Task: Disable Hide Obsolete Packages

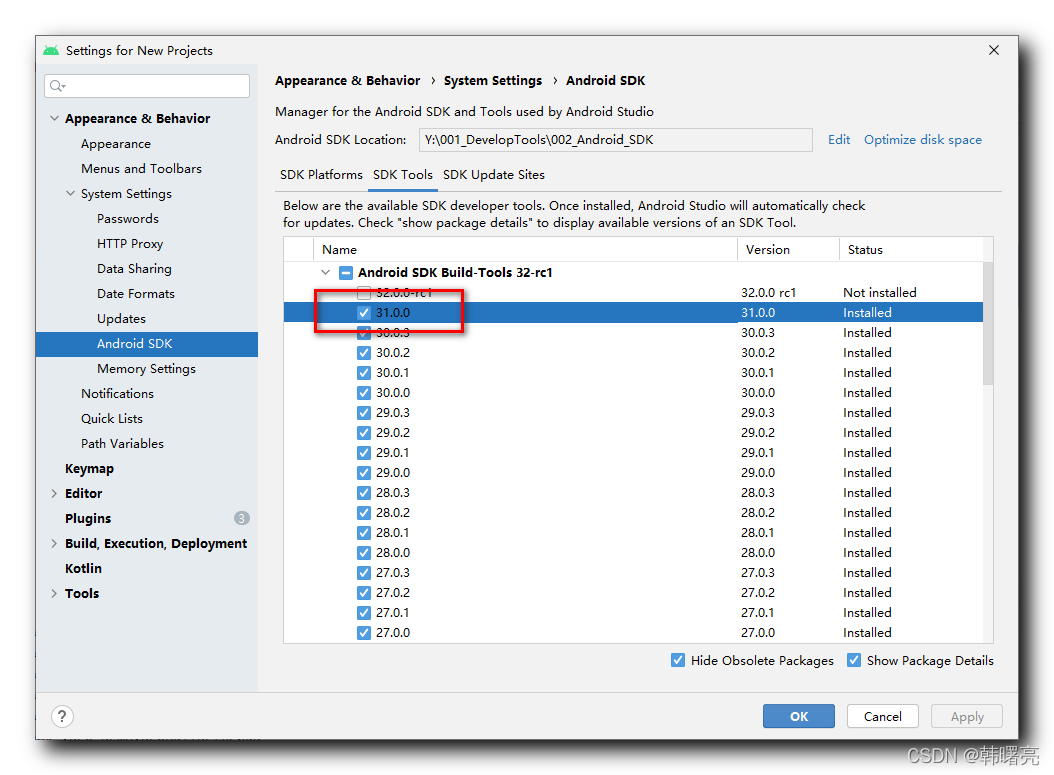Action: click(x=678, y=660)
